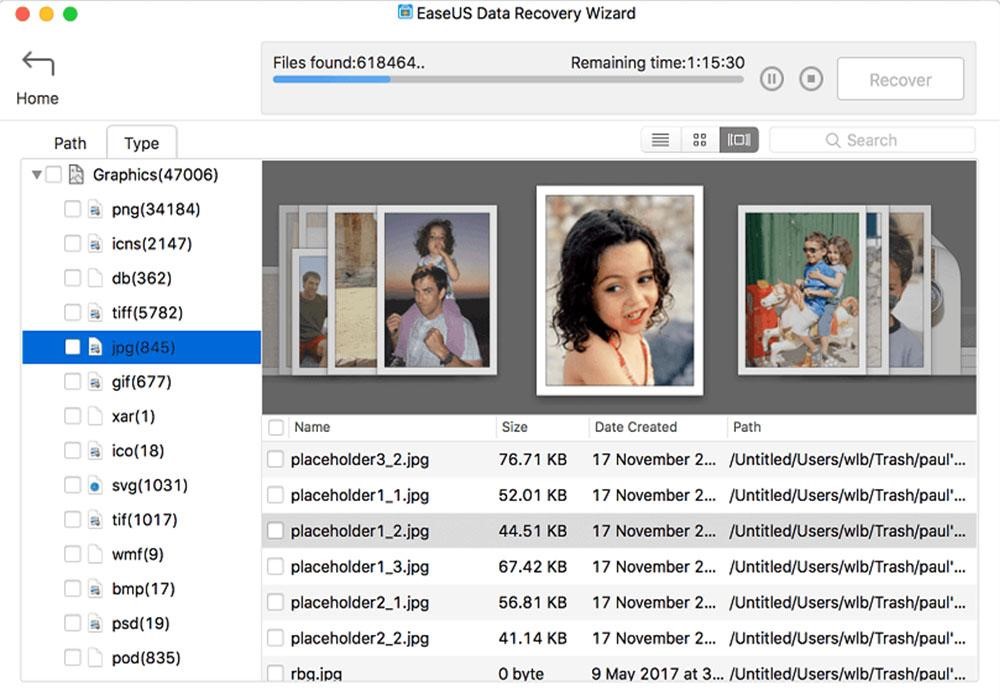The width and height of the screenshot is (1000, 700).
Task: Click the 76.71 KB size cell
Action: click(533, 459)
